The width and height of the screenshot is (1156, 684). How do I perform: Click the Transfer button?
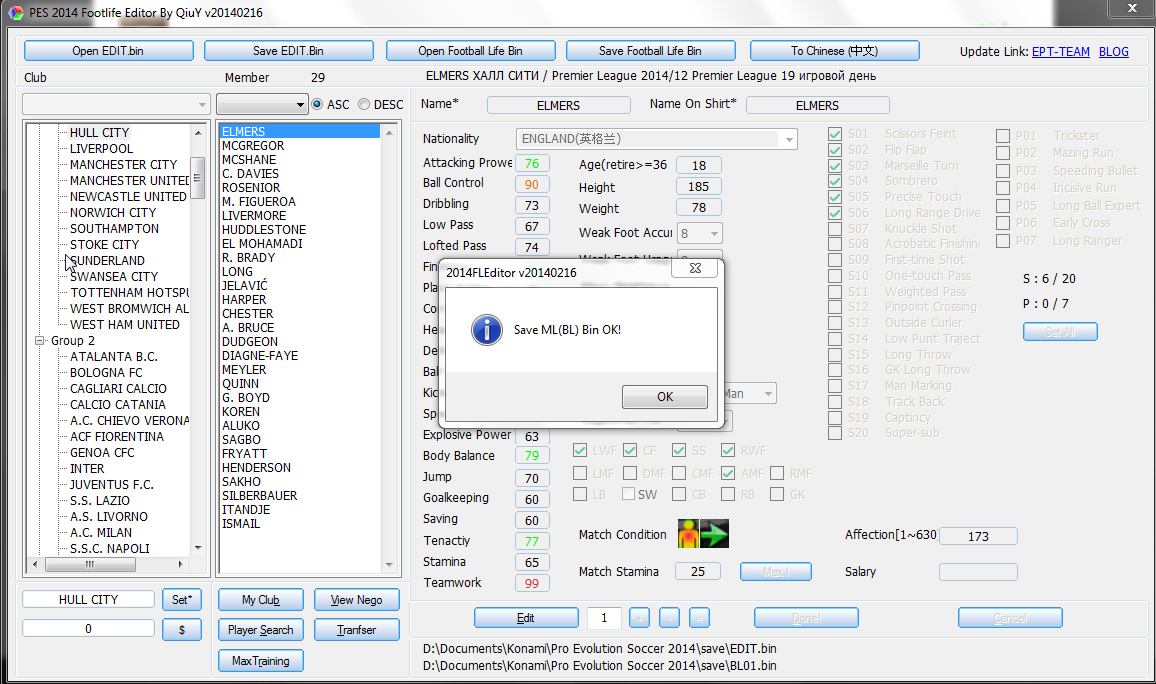point(356,630)
